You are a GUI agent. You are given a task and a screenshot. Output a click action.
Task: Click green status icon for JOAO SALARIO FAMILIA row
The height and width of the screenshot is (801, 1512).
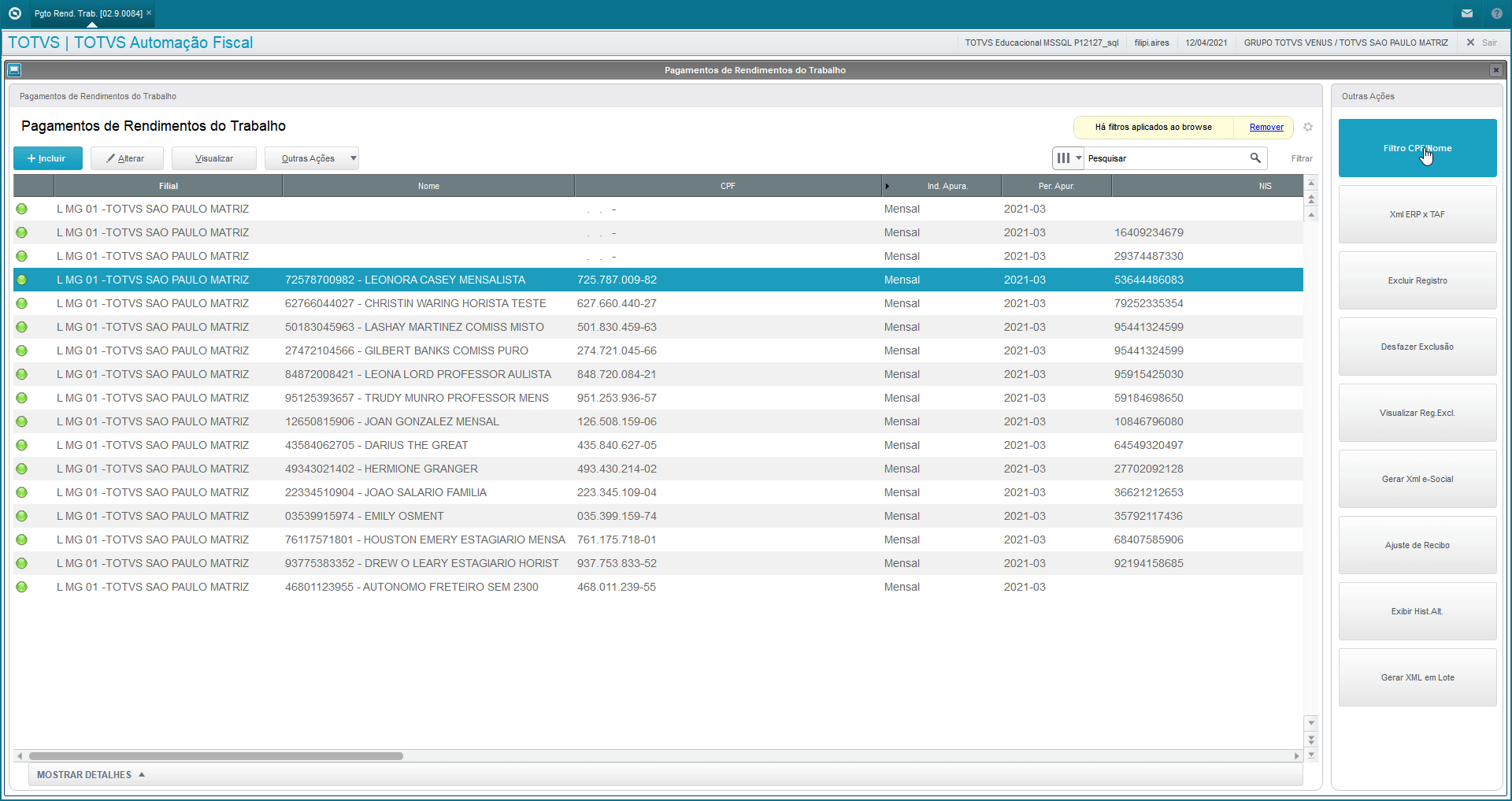coord(21,492)
